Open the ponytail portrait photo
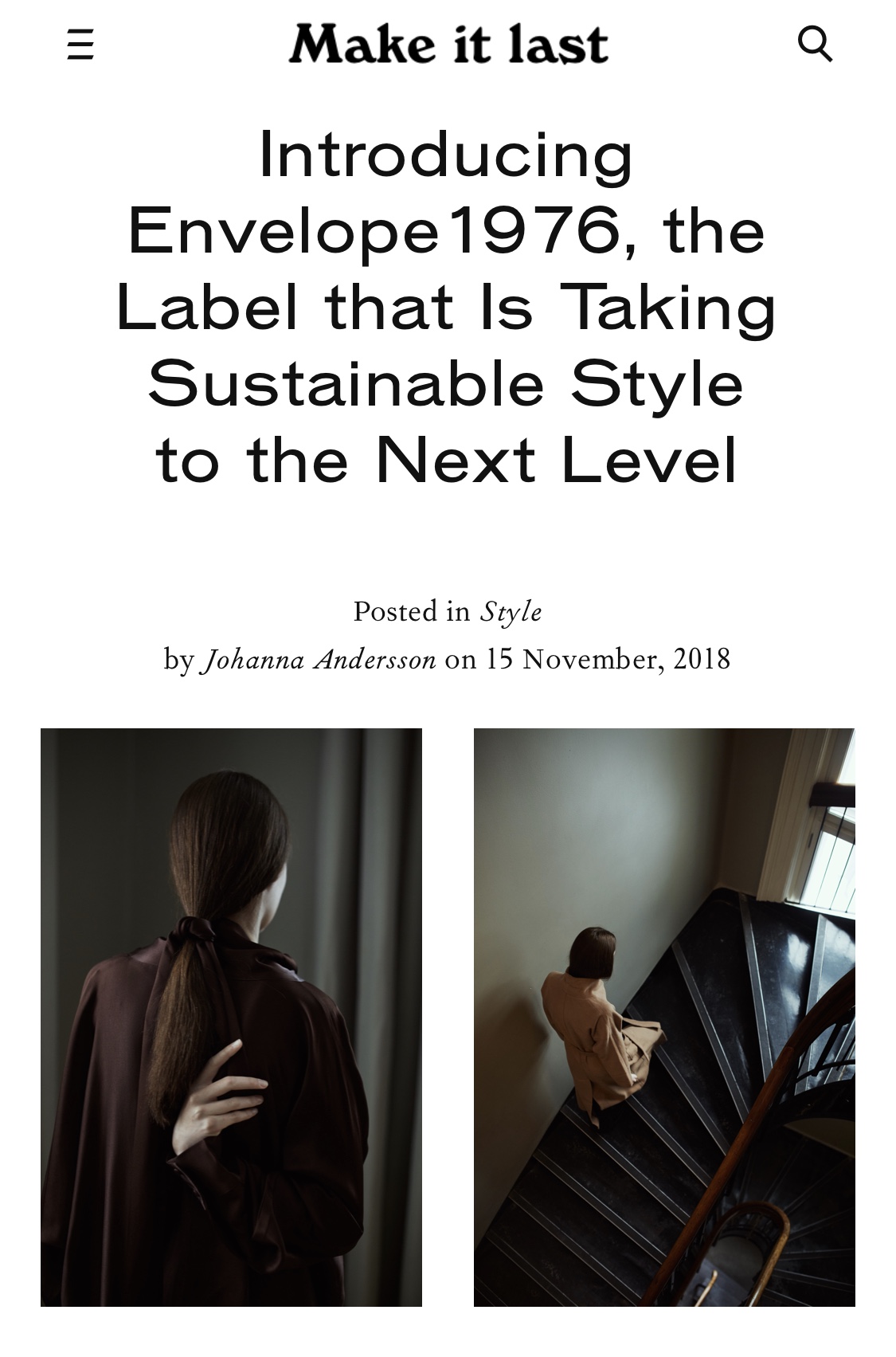The image size is (896, 1357). [x=231, y=1017]
